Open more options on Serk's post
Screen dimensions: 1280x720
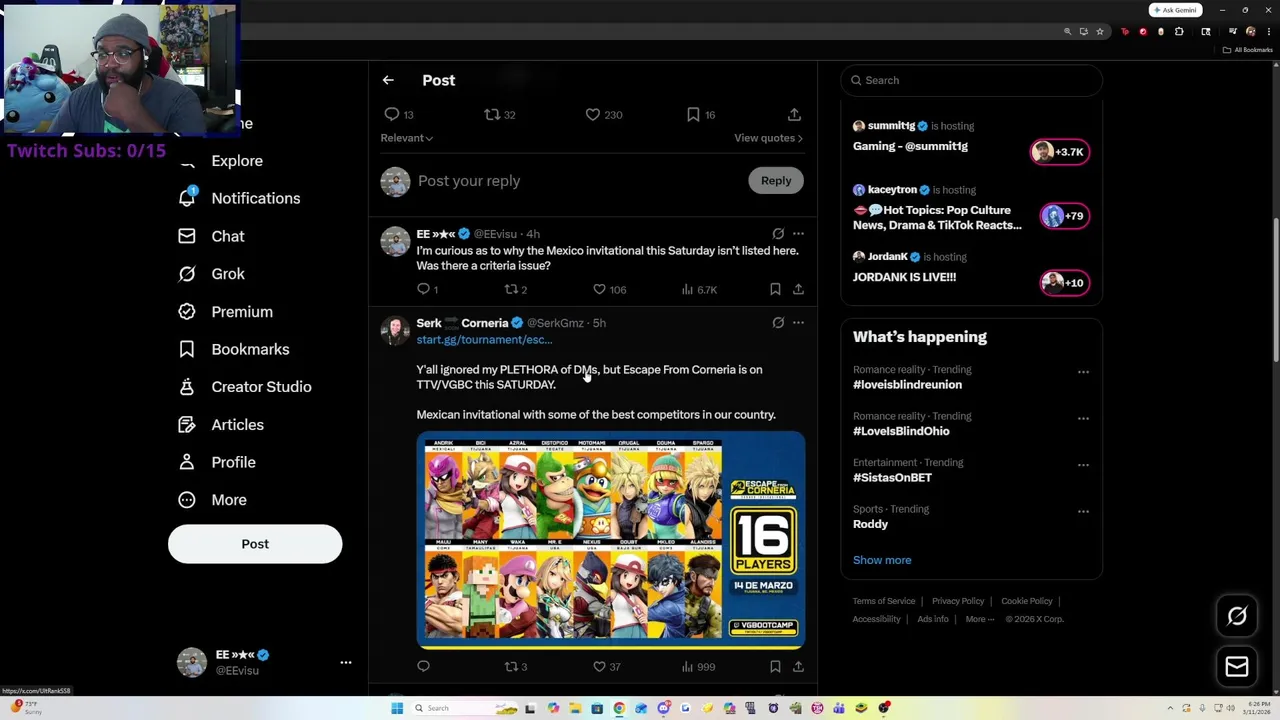click(798, 323)
